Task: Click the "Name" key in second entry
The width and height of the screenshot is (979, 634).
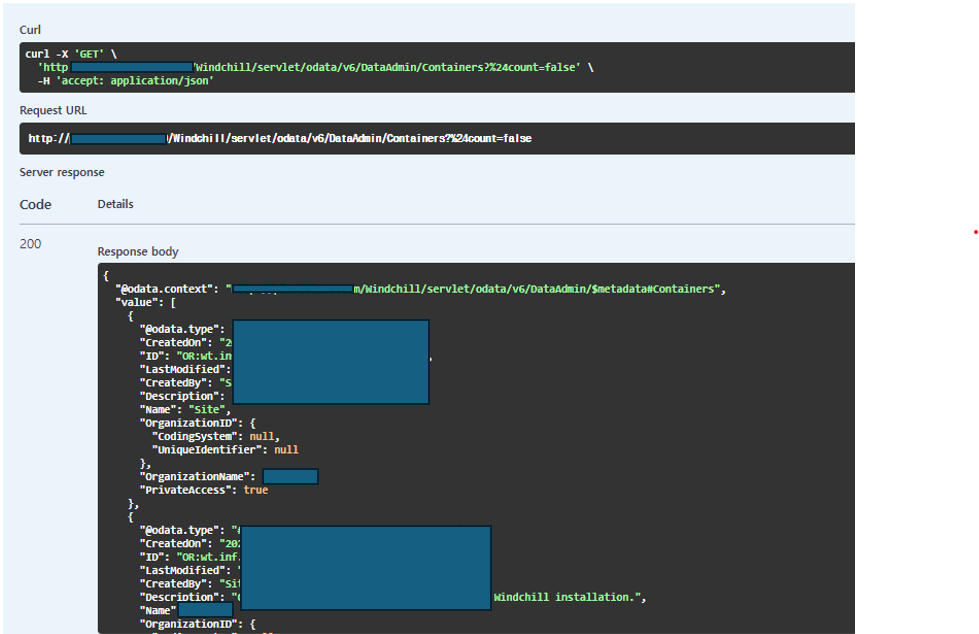Action: [158, 611]
